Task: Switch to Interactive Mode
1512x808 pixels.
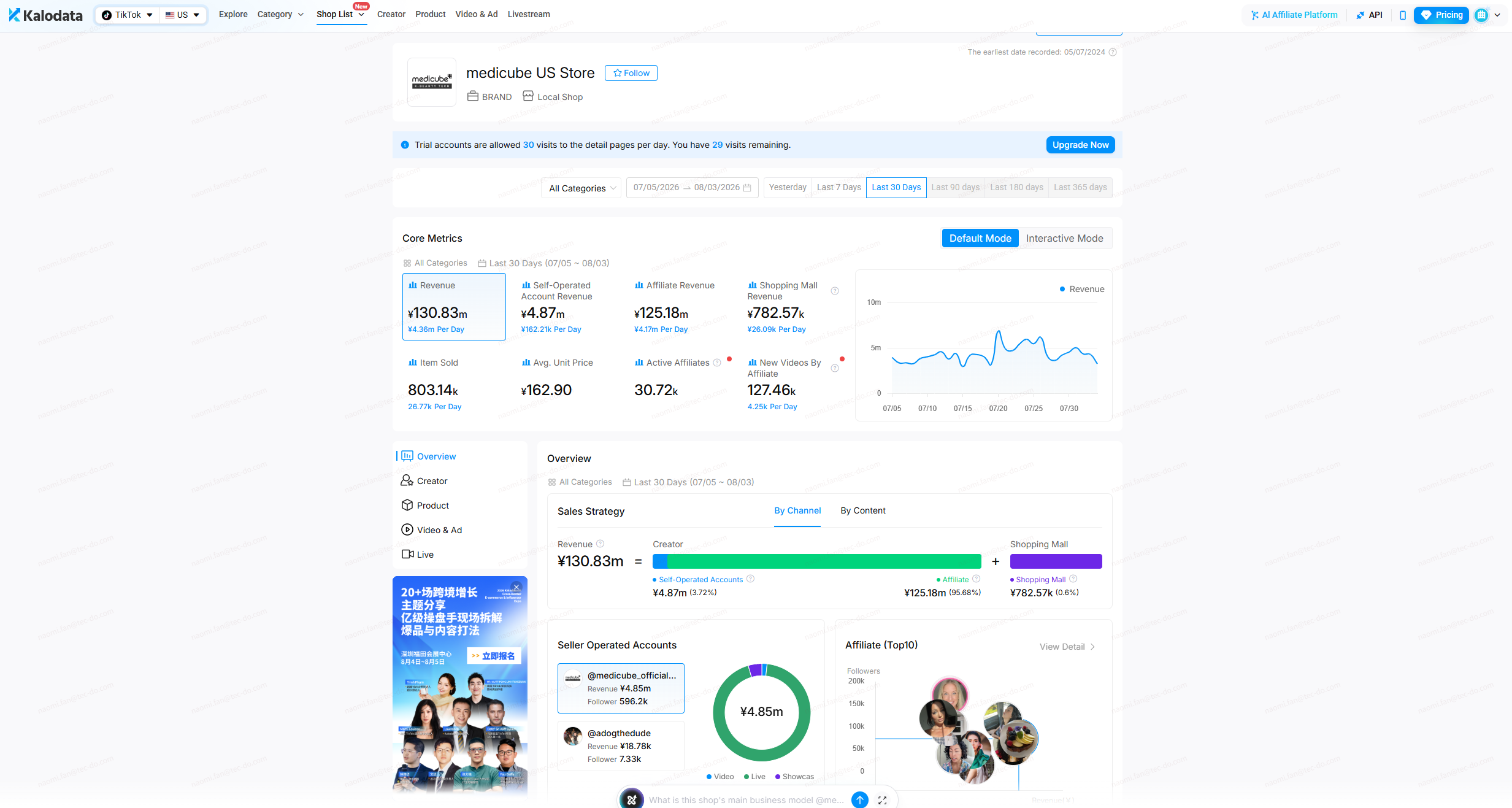Action: (x=1065, y=238)
